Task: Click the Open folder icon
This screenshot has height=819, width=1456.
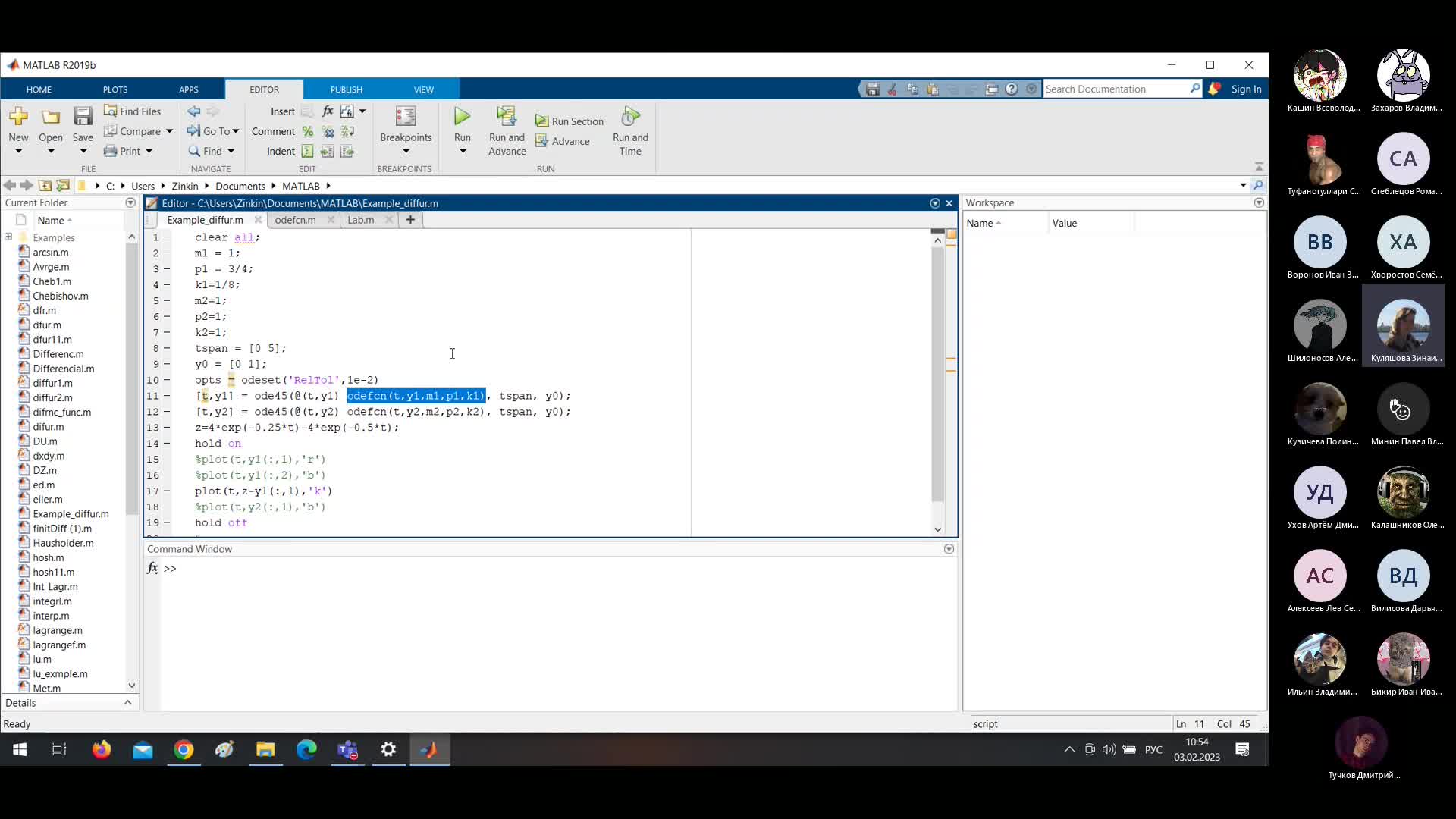Action: [x=51, y=117]
